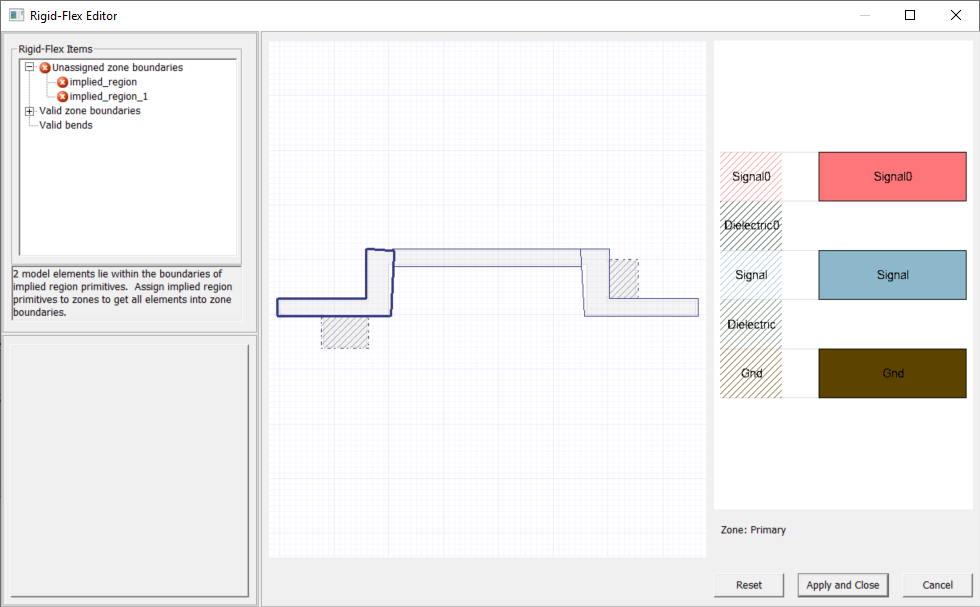
Task: Expand the Valid zone boundaries branch
Action: 29,110
